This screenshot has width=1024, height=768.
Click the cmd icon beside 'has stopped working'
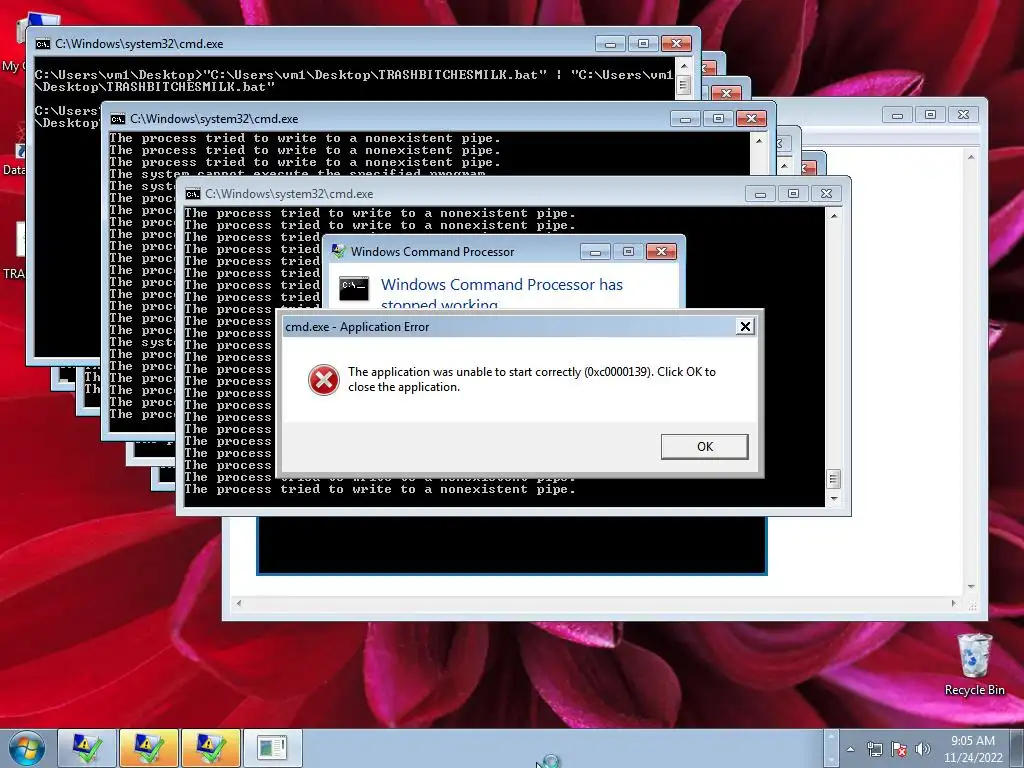coord(354,288)
